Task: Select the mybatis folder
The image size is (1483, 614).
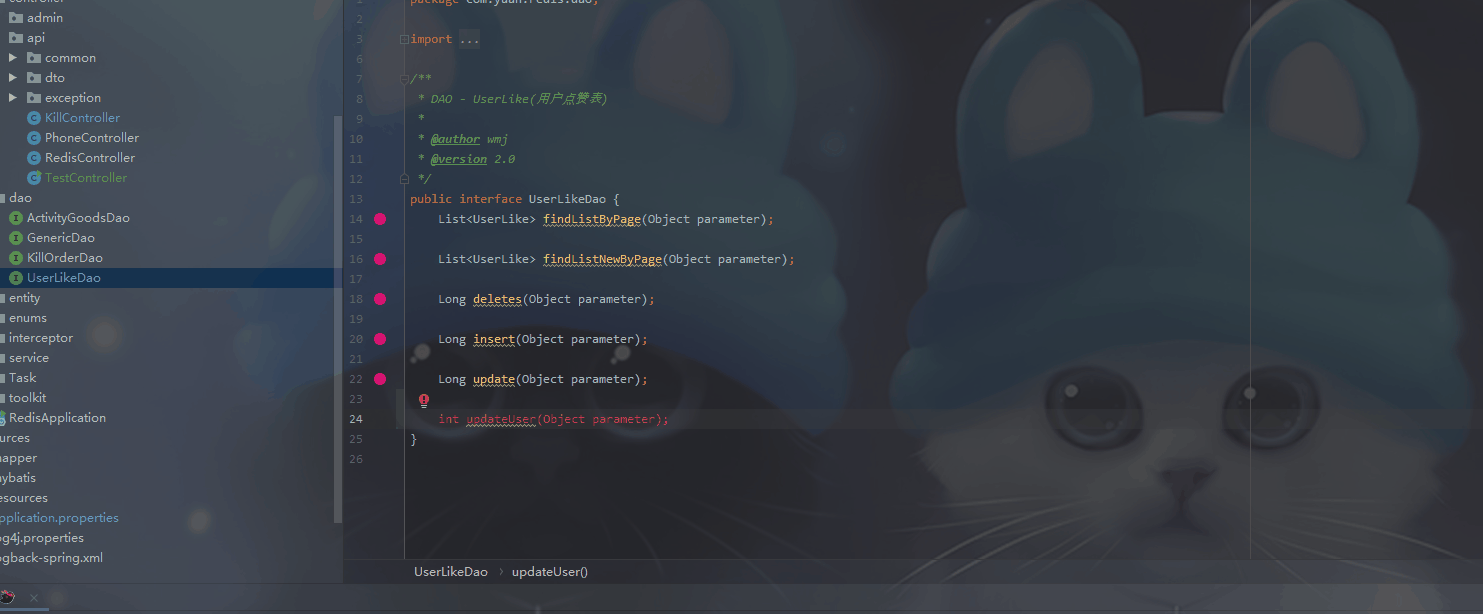Action: point(18,478)
